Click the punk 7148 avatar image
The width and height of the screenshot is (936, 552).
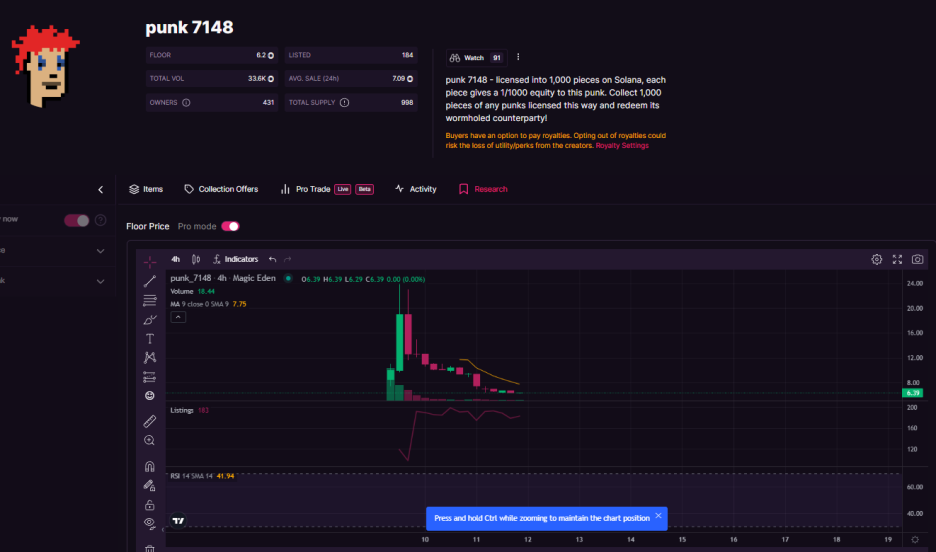tap(45, 66)
